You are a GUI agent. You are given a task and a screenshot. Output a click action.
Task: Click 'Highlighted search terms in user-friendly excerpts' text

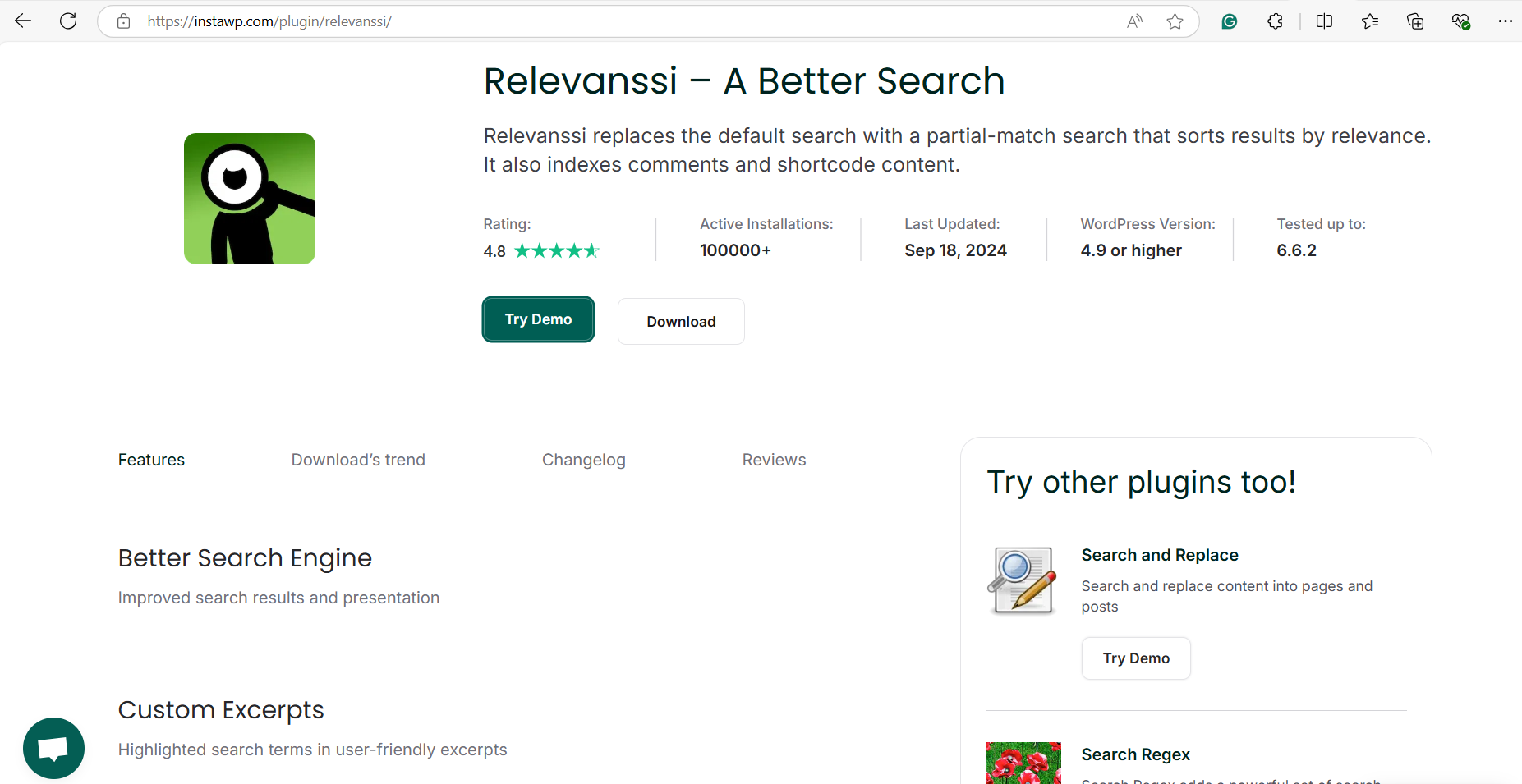pyautogui.click(x=312, y=750)
